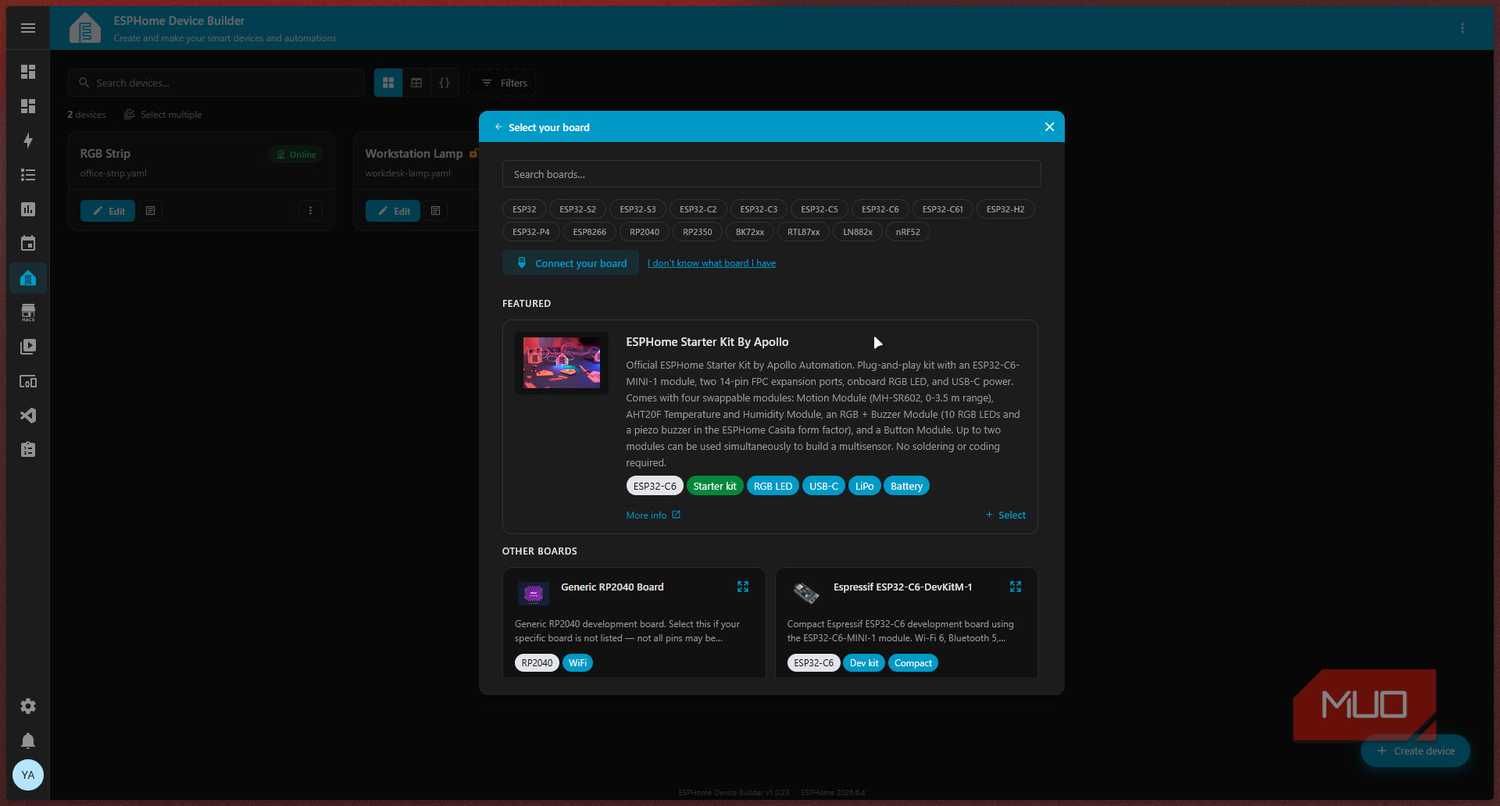Open the To-do clipboard sidebar icon
Image resolution: width=1500 pixels, height=806 pixels.
click(x=28, y=450)
